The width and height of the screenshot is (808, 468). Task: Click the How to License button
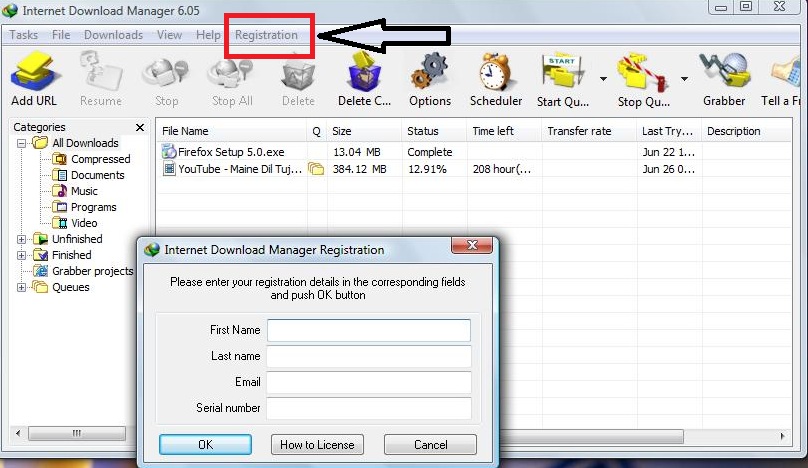pos(317,444)
